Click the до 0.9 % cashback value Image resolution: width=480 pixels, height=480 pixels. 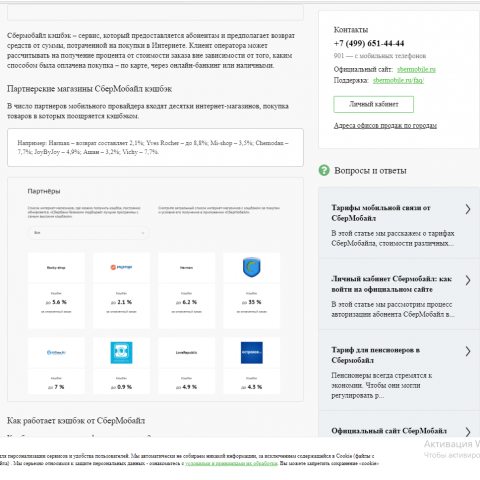point(121,387)
